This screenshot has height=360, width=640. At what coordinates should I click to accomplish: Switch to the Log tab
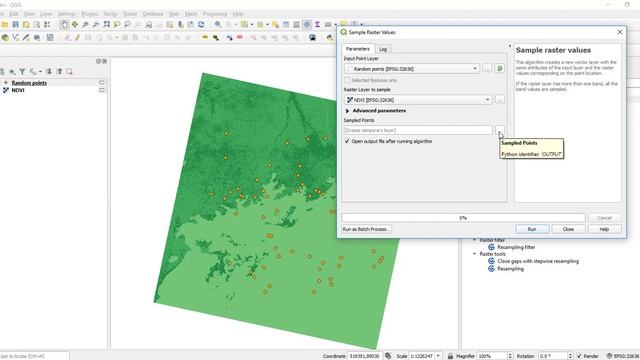tap(383, 49)
